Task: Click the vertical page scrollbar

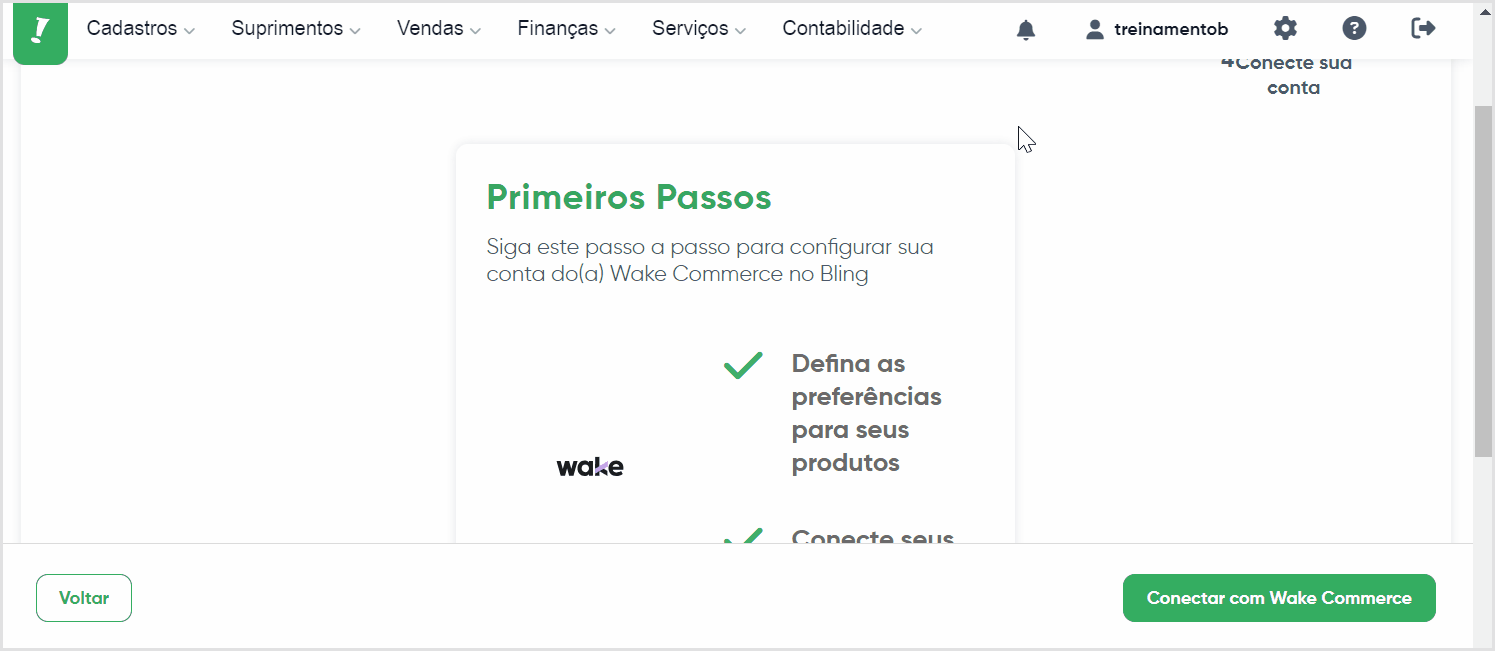Action: [x=1483, y=280]
